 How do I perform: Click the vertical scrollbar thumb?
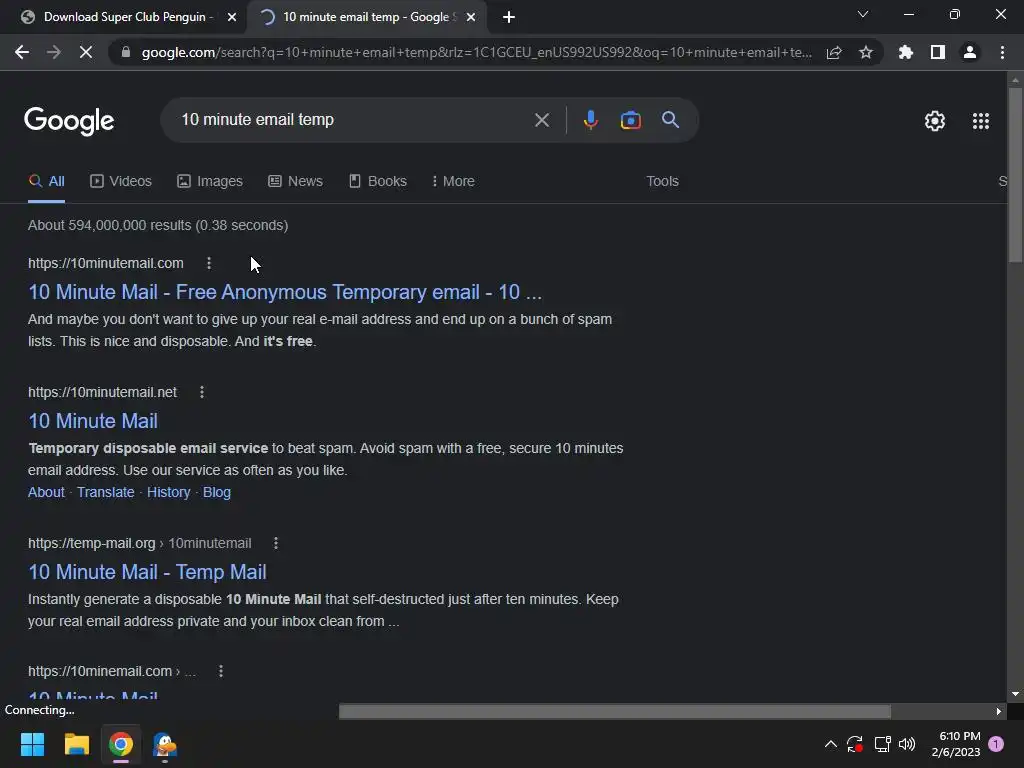click(1015, 175)
